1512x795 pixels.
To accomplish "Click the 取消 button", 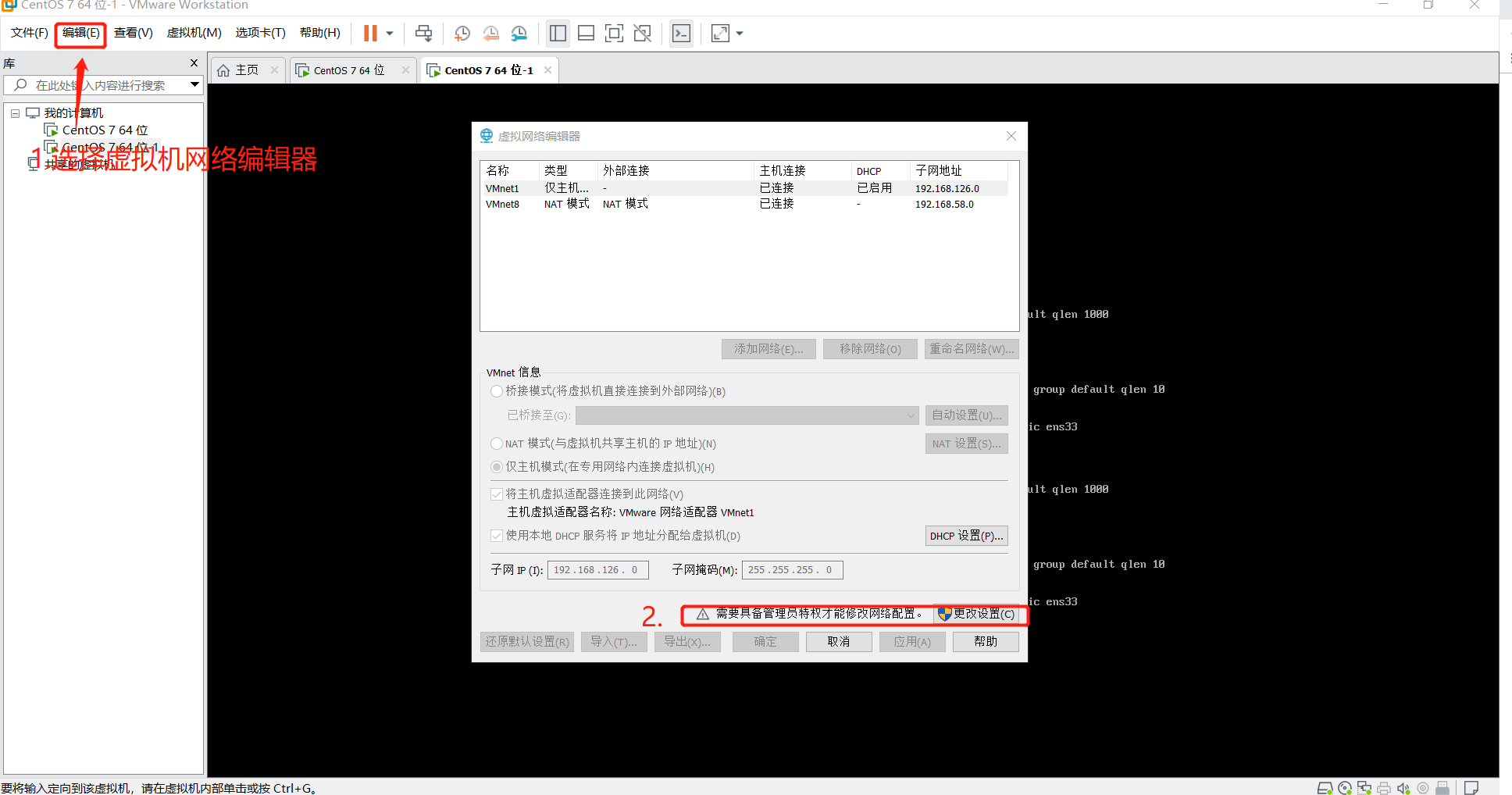I will (839, 642).
